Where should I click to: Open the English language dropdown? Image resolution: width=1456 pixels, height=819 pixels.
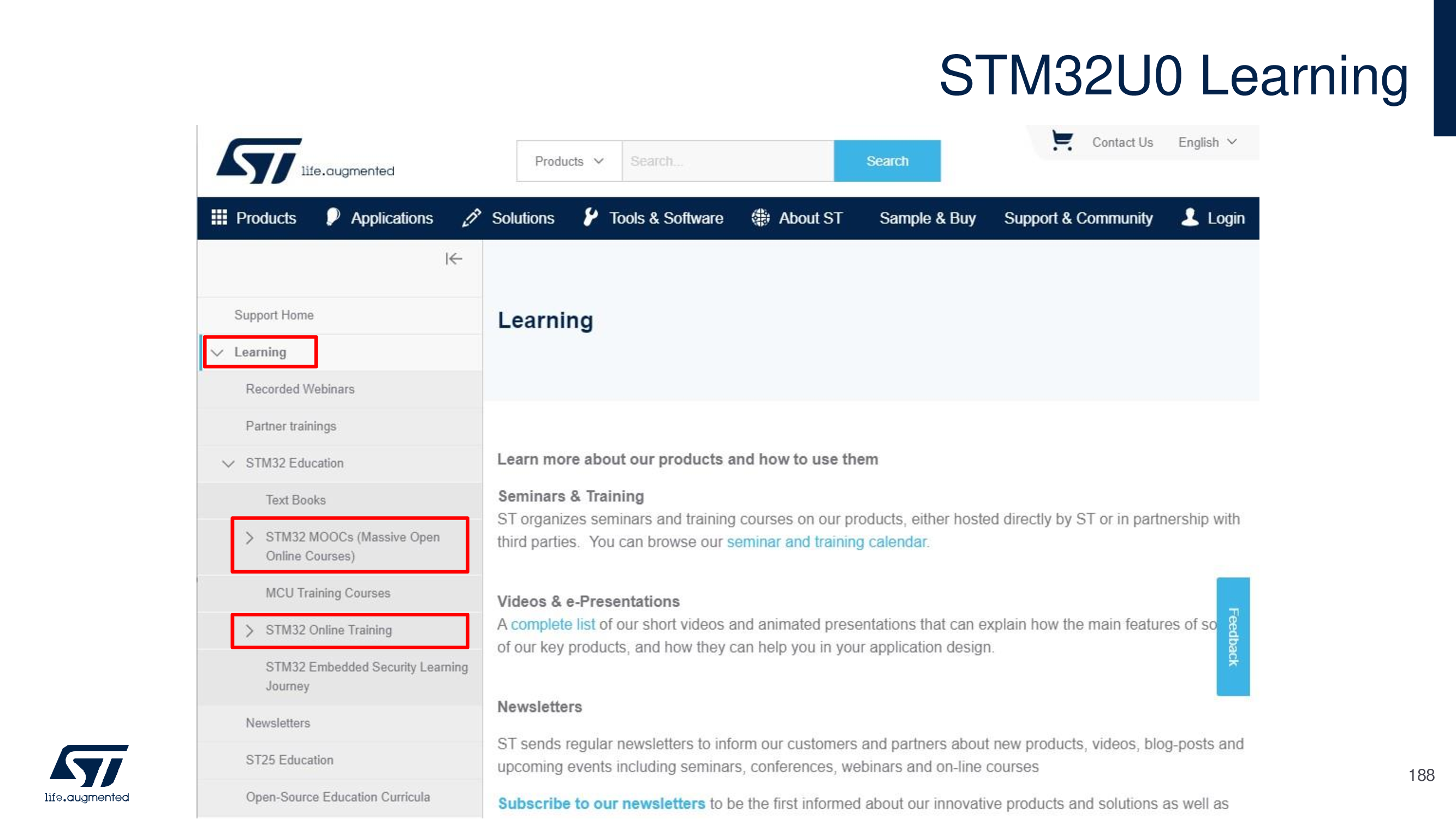point(1207,142)
